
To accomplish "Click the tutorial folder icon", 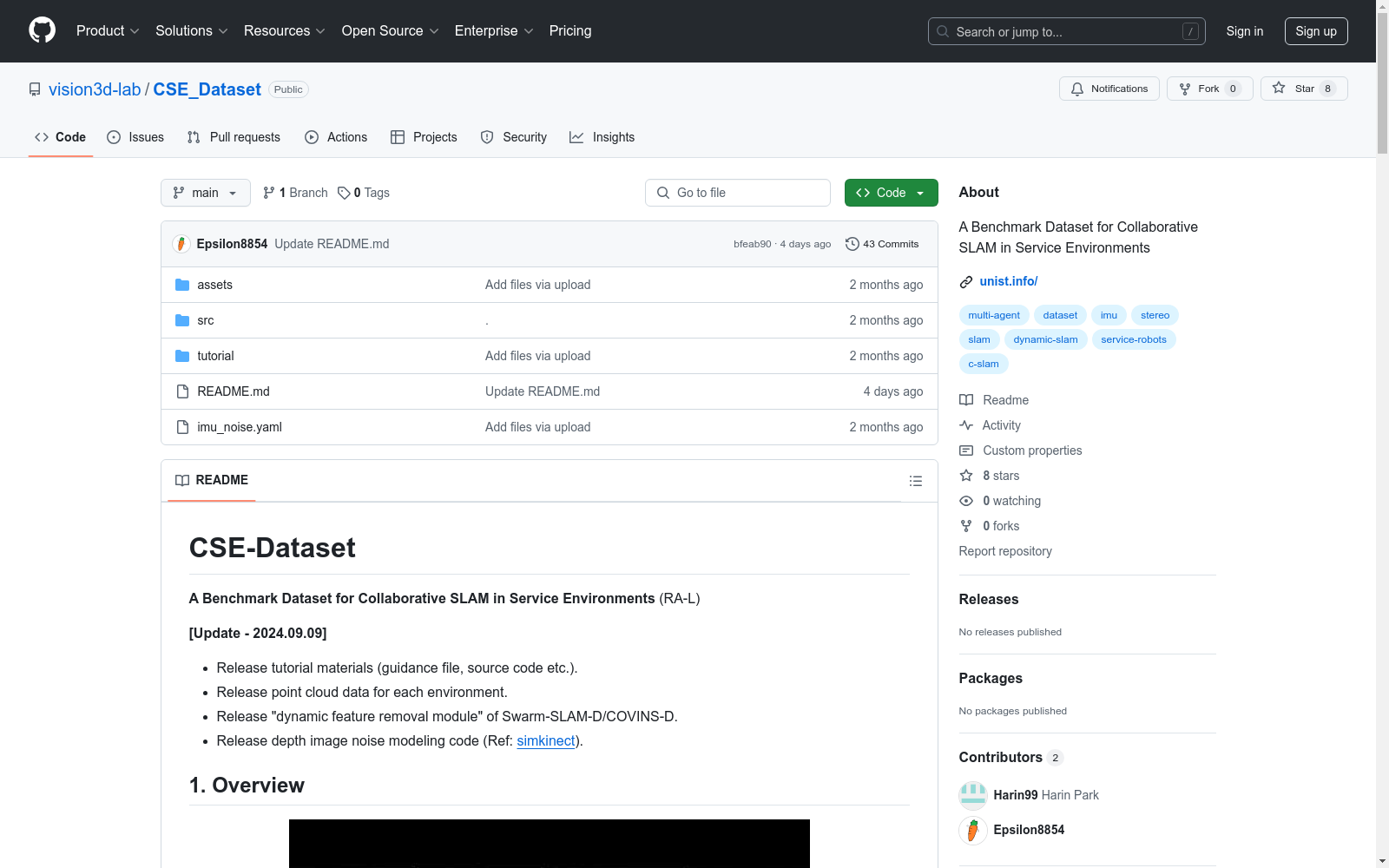I will tap(182, 356).
